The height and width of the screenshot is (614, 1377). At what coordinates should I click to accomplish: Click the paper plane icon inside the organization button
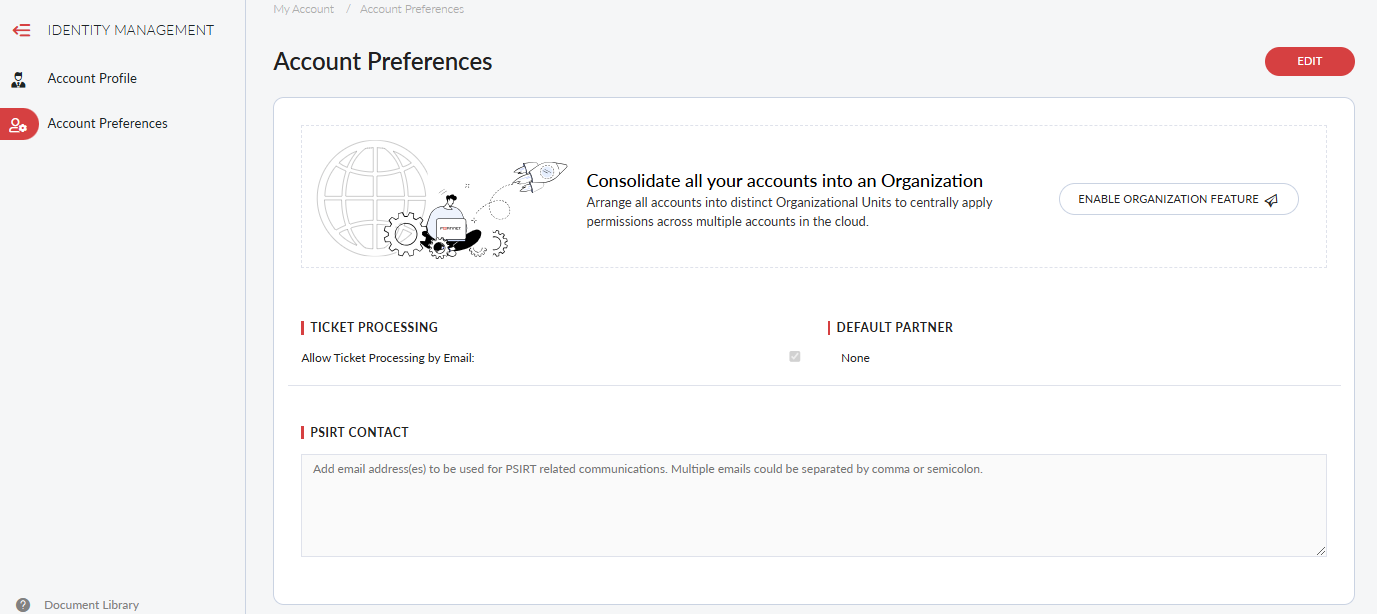coord(1271,199)
